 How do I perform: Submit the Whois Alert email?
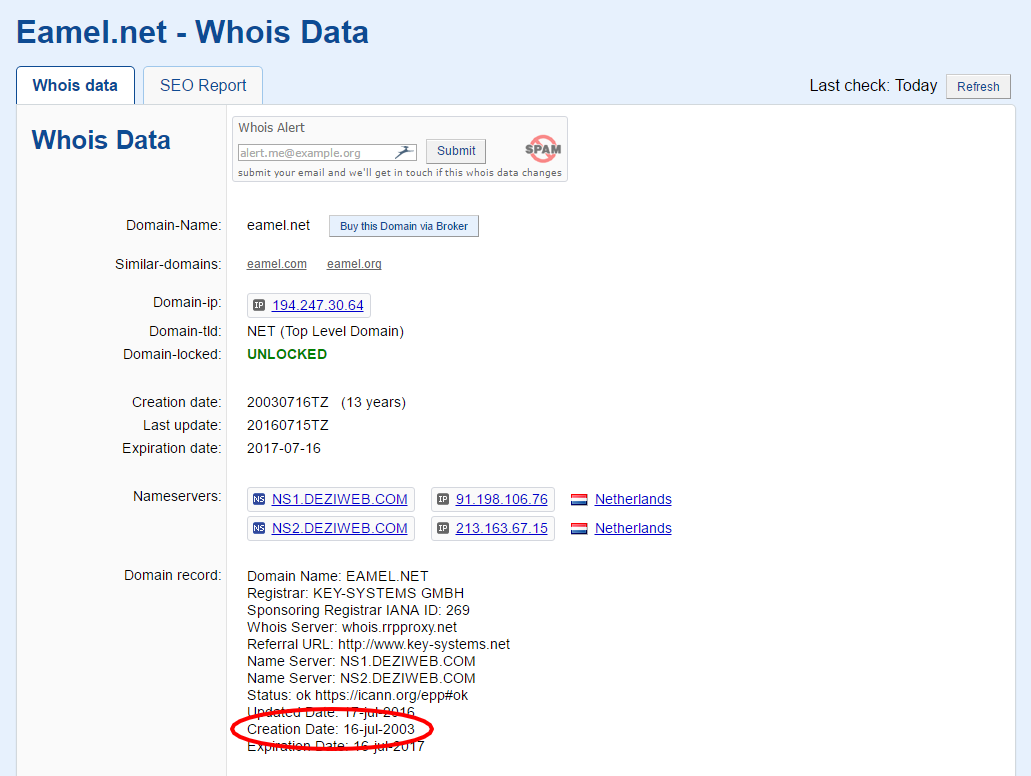(456, 151)
